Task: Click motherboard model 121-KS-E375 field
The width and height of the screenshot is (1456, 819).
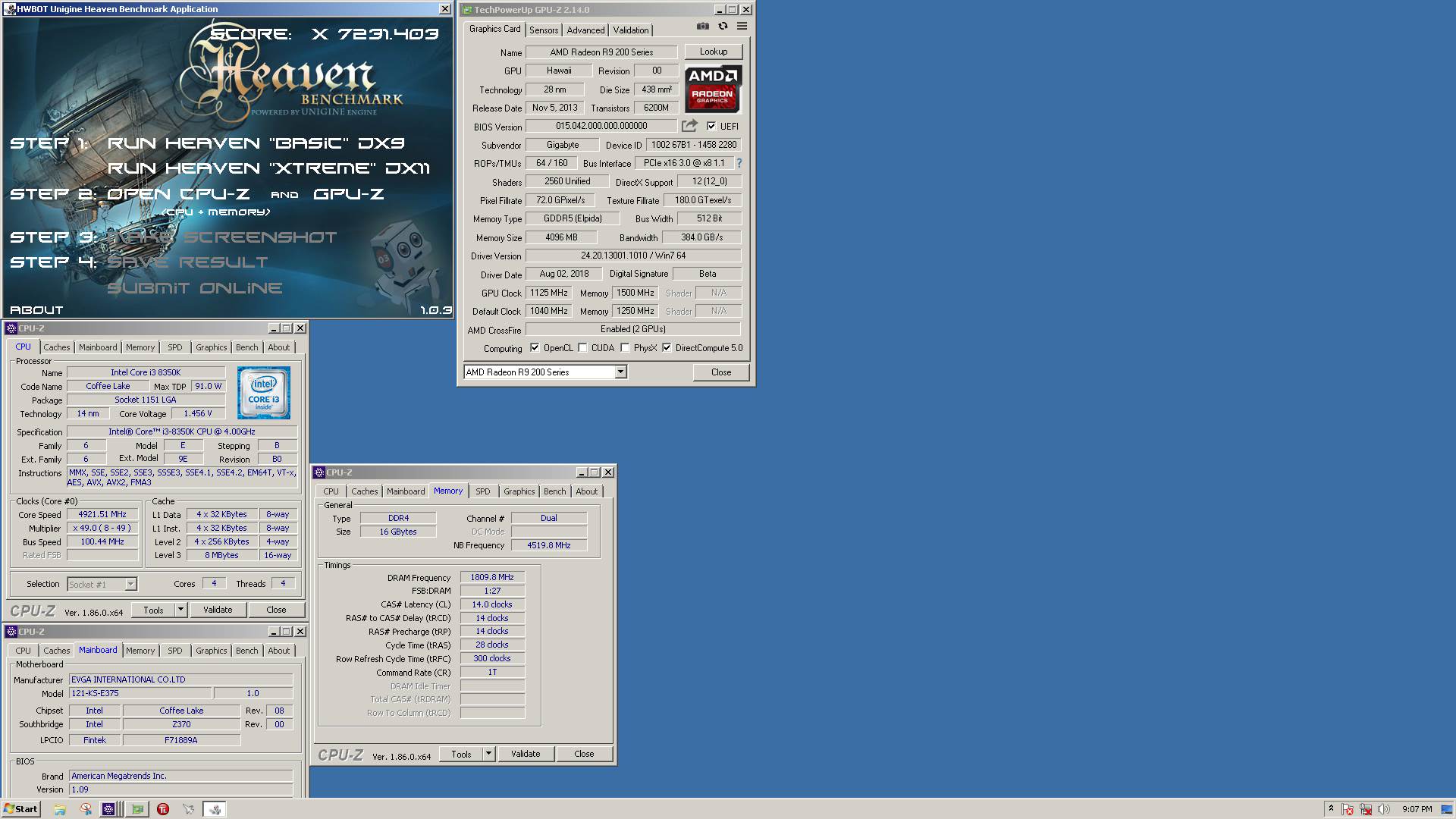Action: (140, 693)
